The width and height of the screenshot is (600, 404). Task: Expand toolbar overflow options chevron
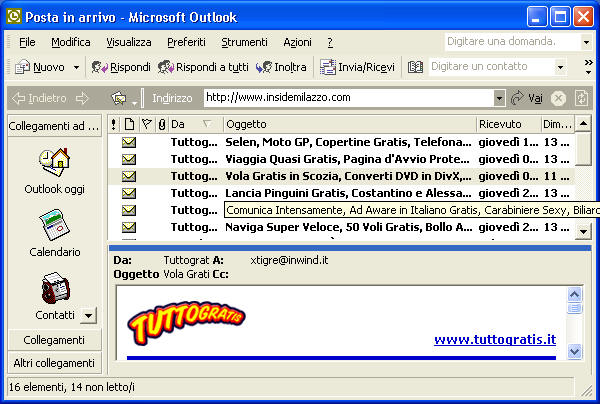pyautogui.click(x=589, y=67)
